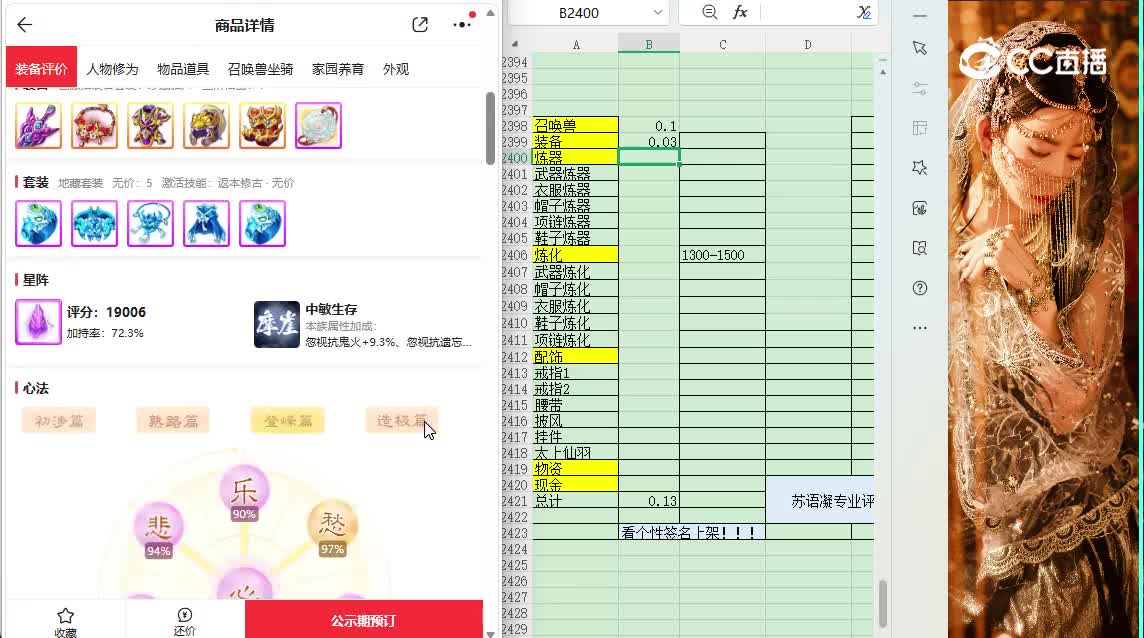Open the first purple weapon equipment icon

pyautogui.click(x=38, y=126)
